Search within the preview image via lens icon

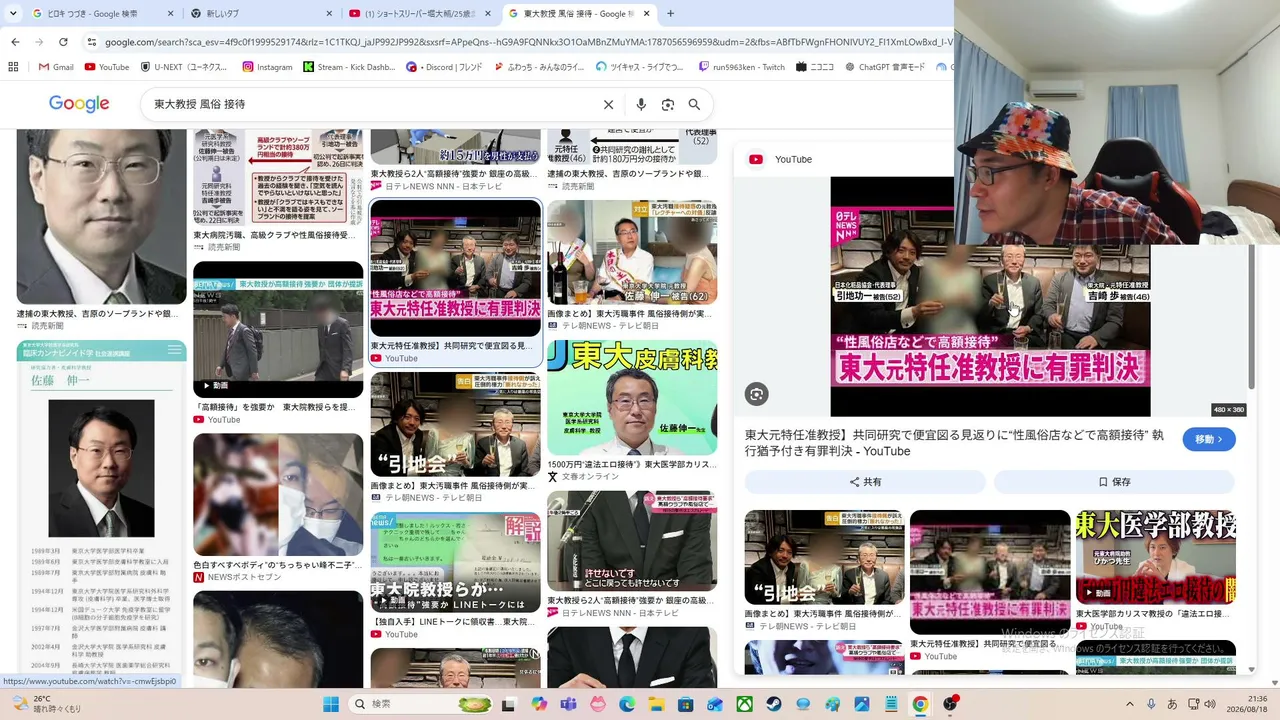pyautogui.click(x=756, y=394)
